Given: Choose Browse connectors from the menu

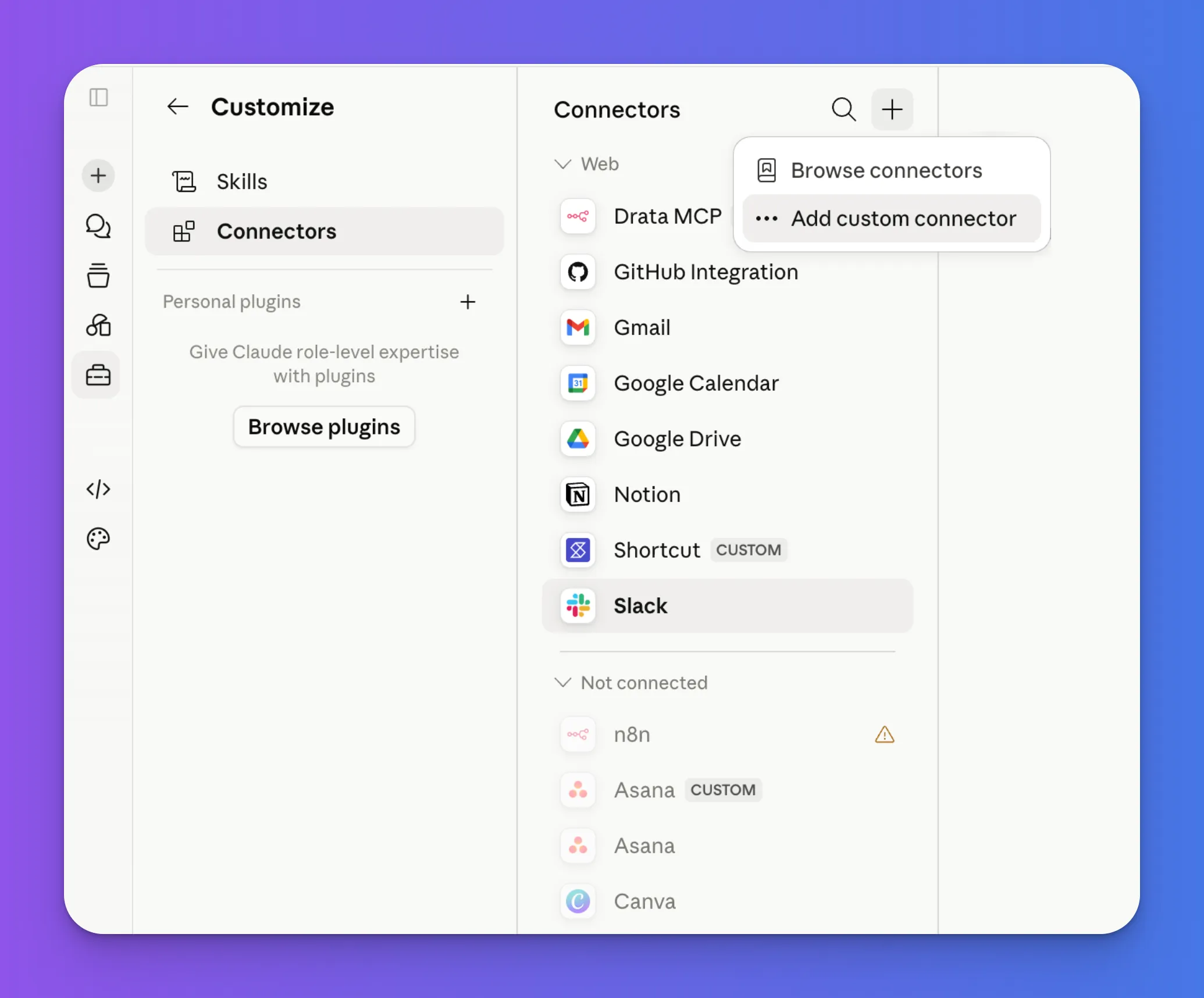Looking at the screenshot, I should point(892,170).
